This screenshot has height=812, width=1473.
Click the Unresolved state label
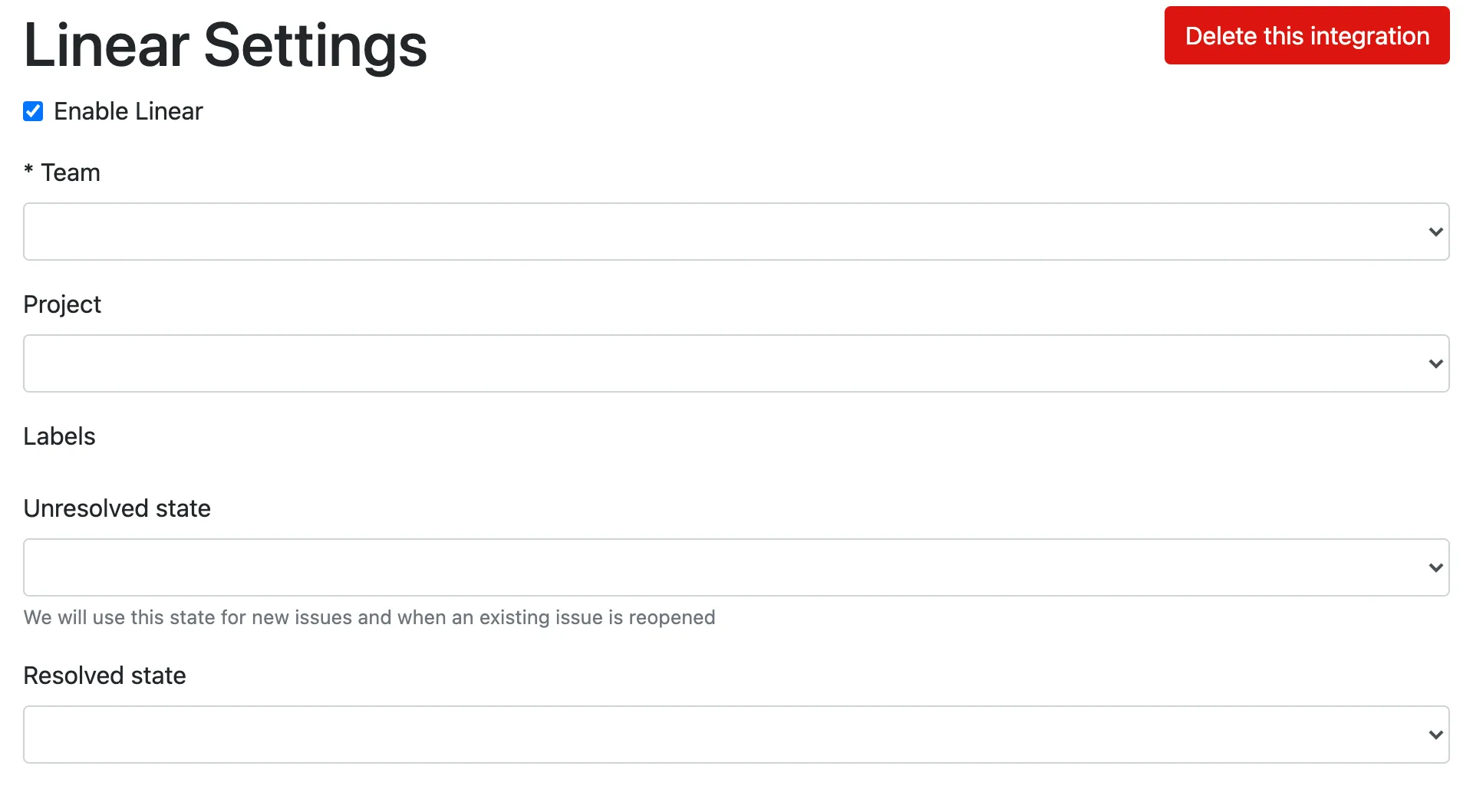pyautogui.click(x=117, y=508)
